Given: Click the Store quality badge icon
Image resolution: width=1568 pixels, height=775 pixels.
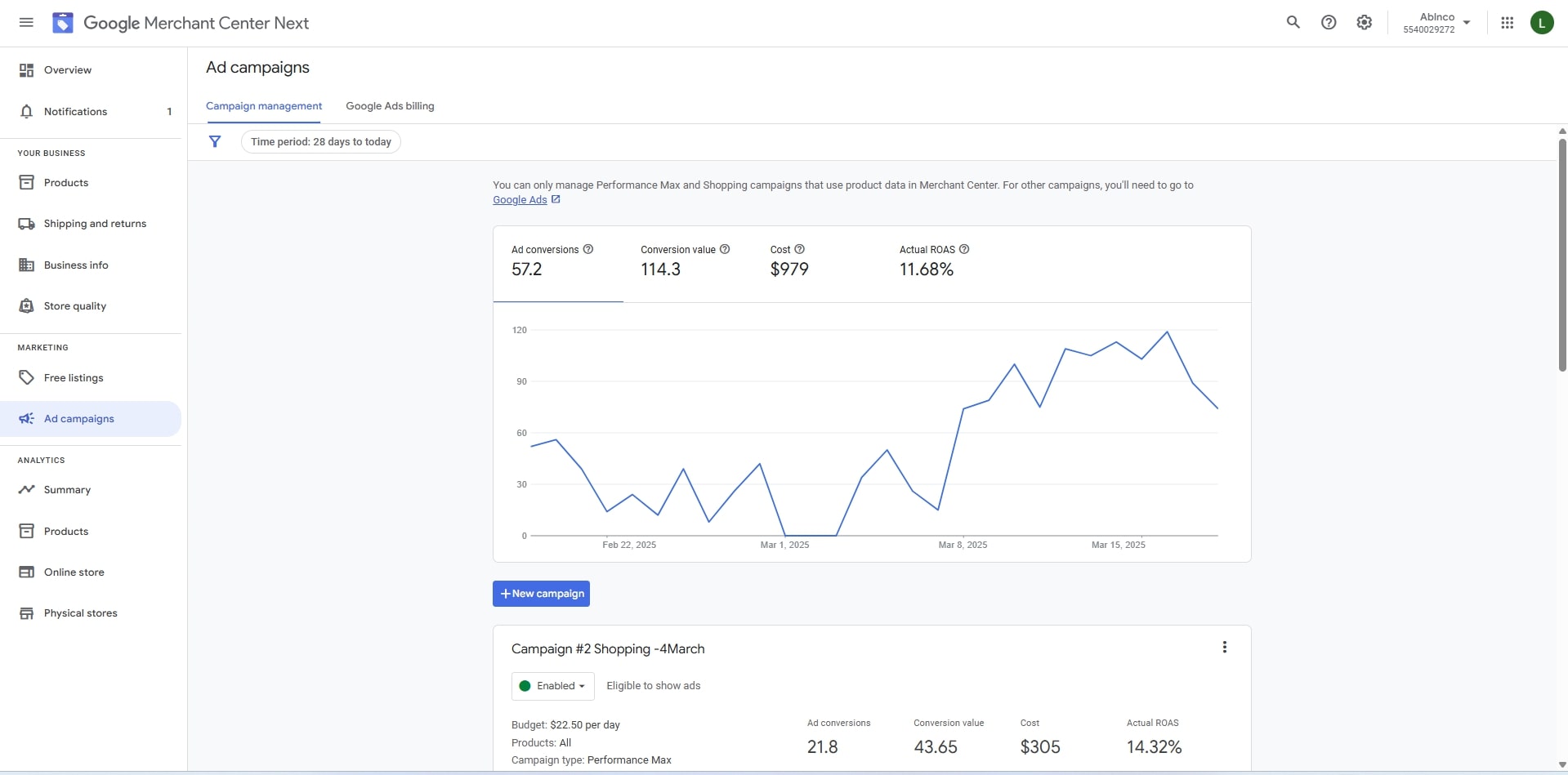Looking at the screenshot, I should (x=27, y=306).
